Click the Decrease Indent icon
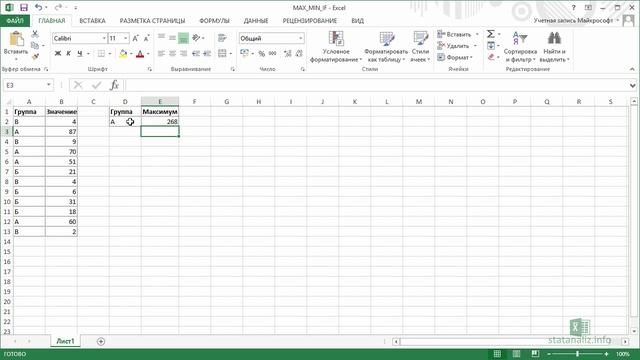 pos(196,53)
